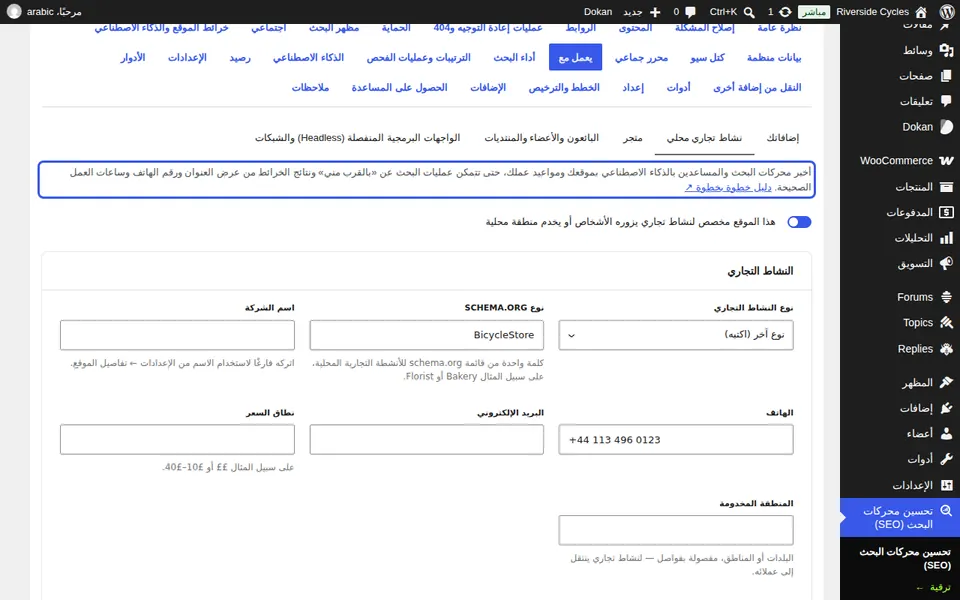This screenshot has width=960, height=600.
Task: Switch to the إضافاتك tab
Action: tap(782, 138)
